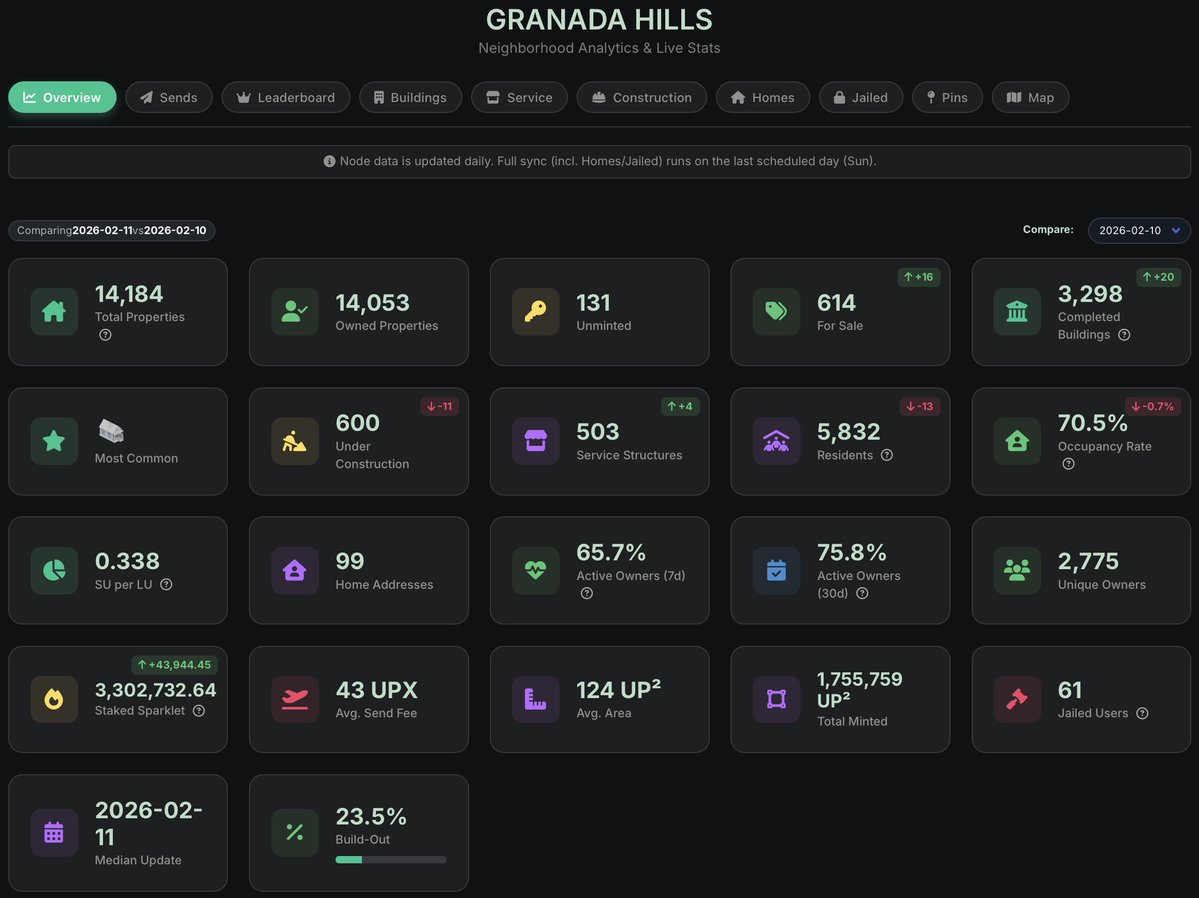
Task: Click the Occupancy Rate house-user icon
Action: coord(1017,441)
